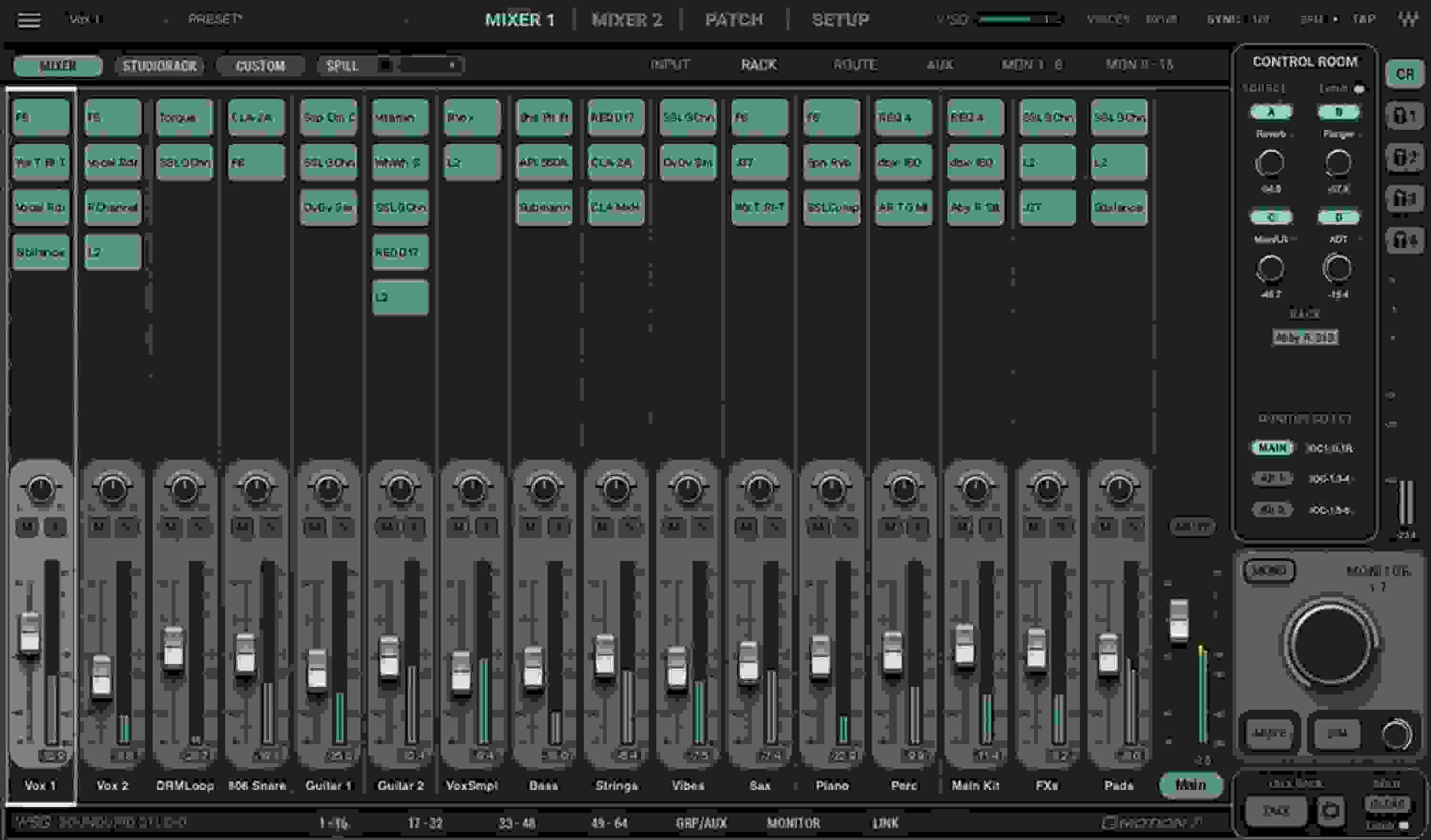1431x840 pixels.
Task: Open the L2 plugin slot on Vox 2
Action: point(112,251)
